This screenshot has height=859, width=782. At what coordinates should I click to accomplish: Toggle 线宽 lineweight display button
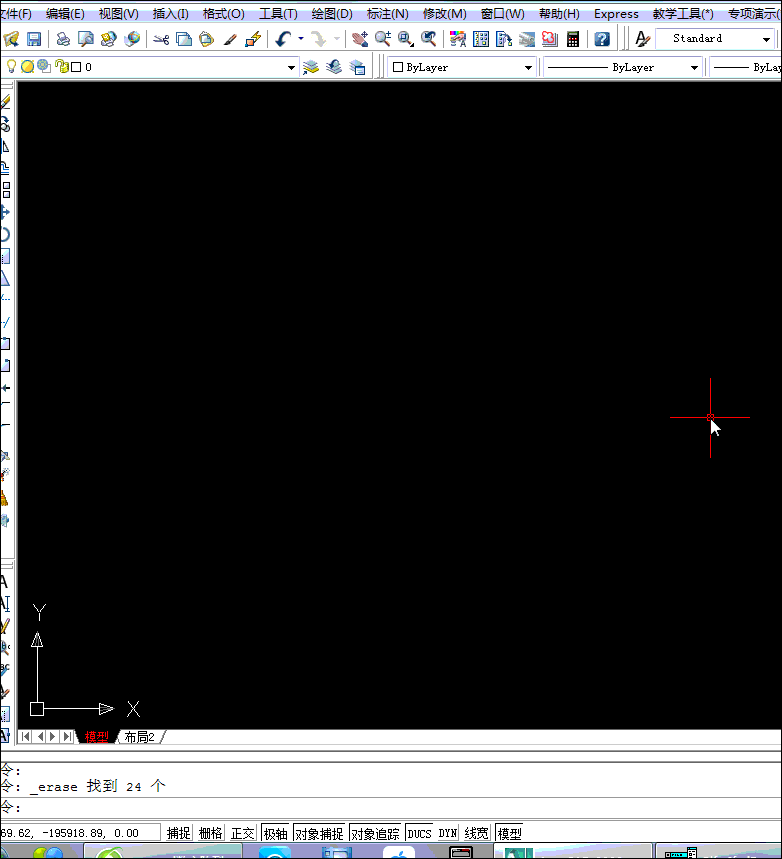[476, 833]
